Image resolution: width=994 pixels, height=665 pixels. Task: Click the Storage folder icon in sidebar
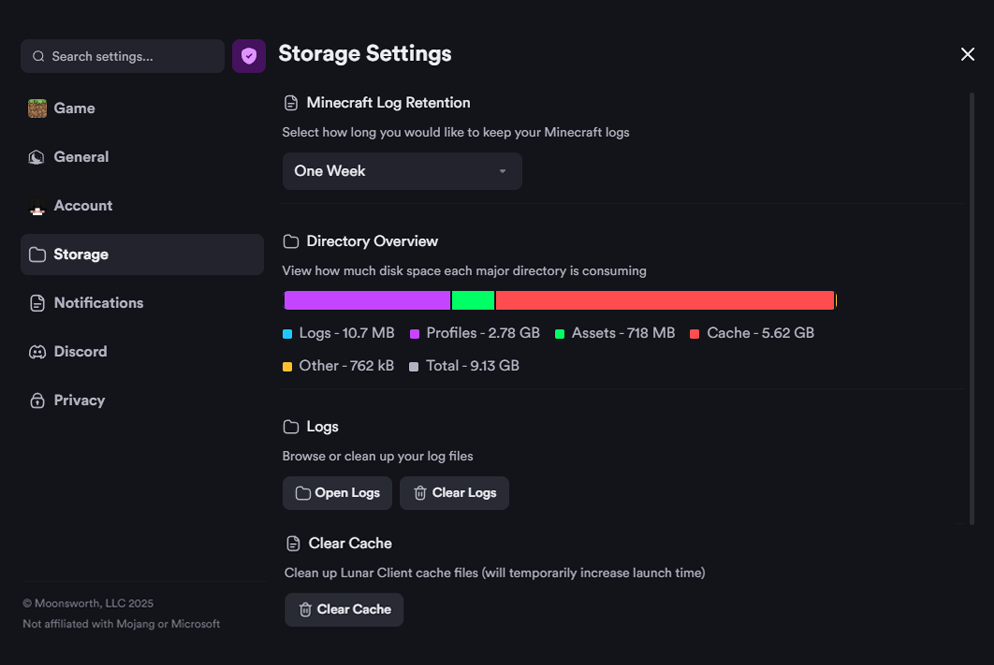point(37,255)
